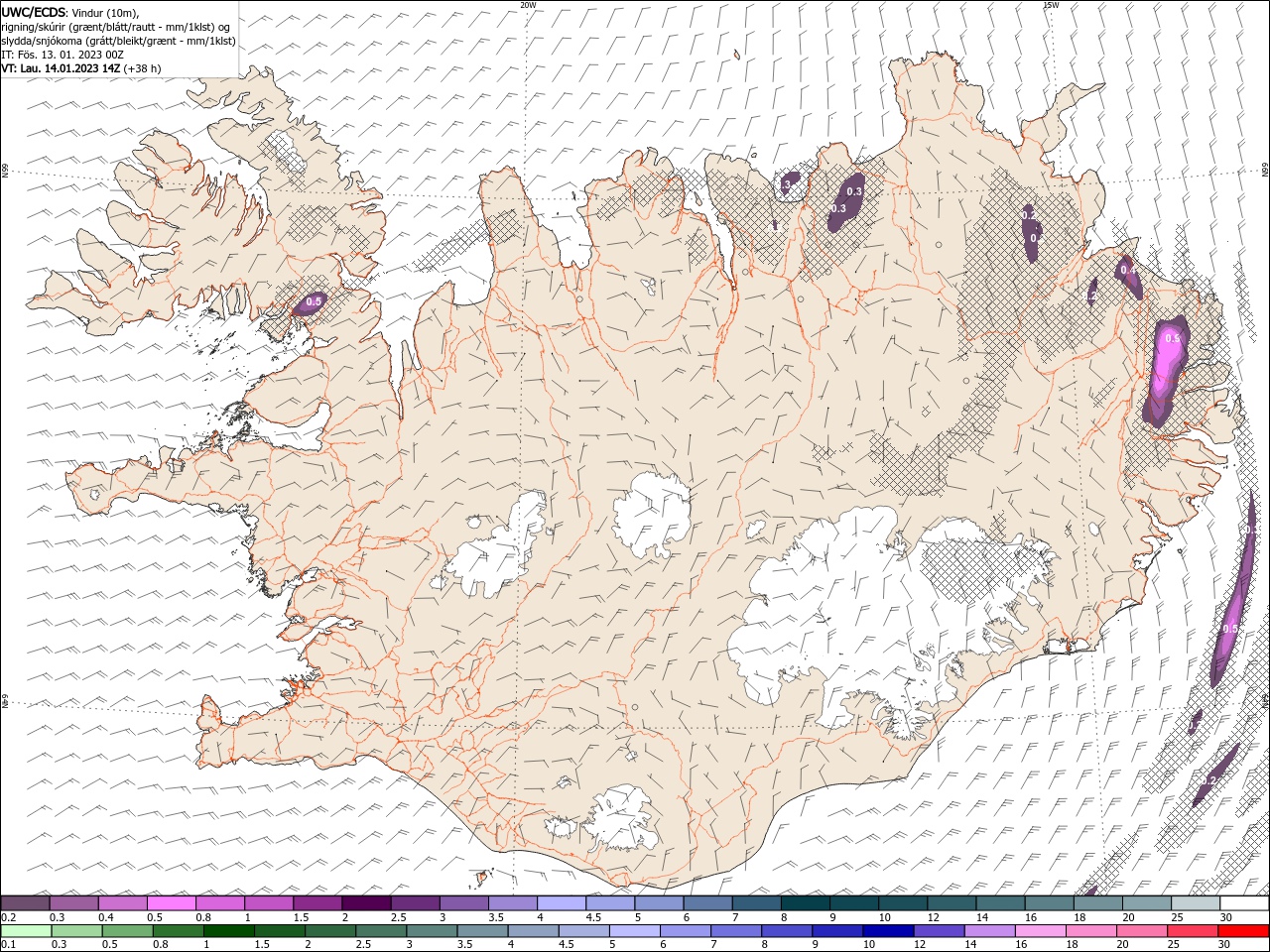Click the 'VT: Lau. 14.01.2023 14Z (+38 h)' line

pyautogui.click(x=81, y=68)
